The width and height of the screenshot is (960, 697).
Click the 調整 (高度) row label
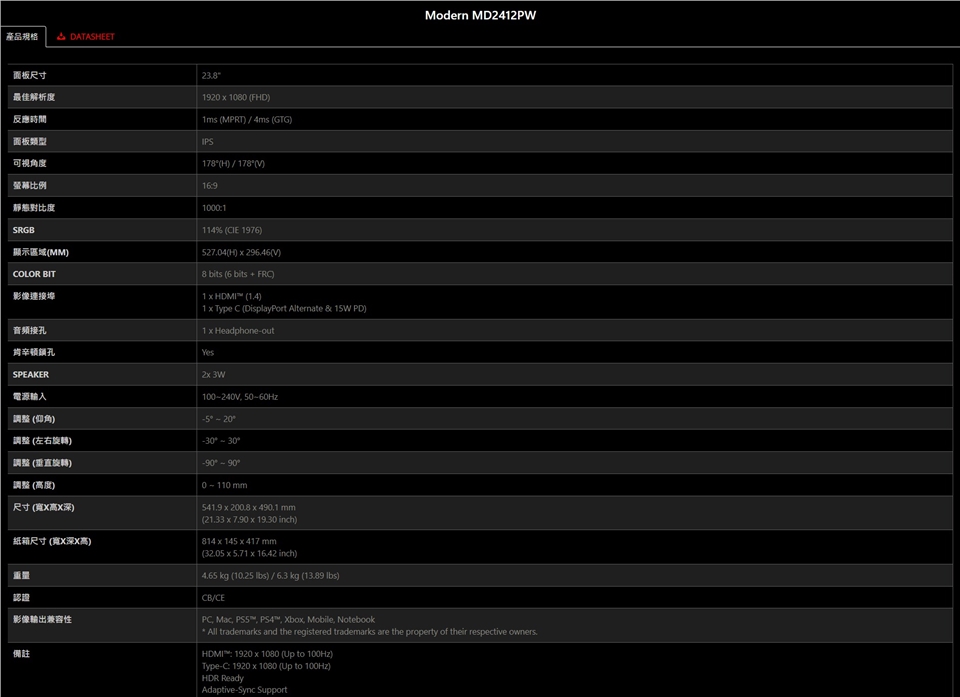click(34, 484)
